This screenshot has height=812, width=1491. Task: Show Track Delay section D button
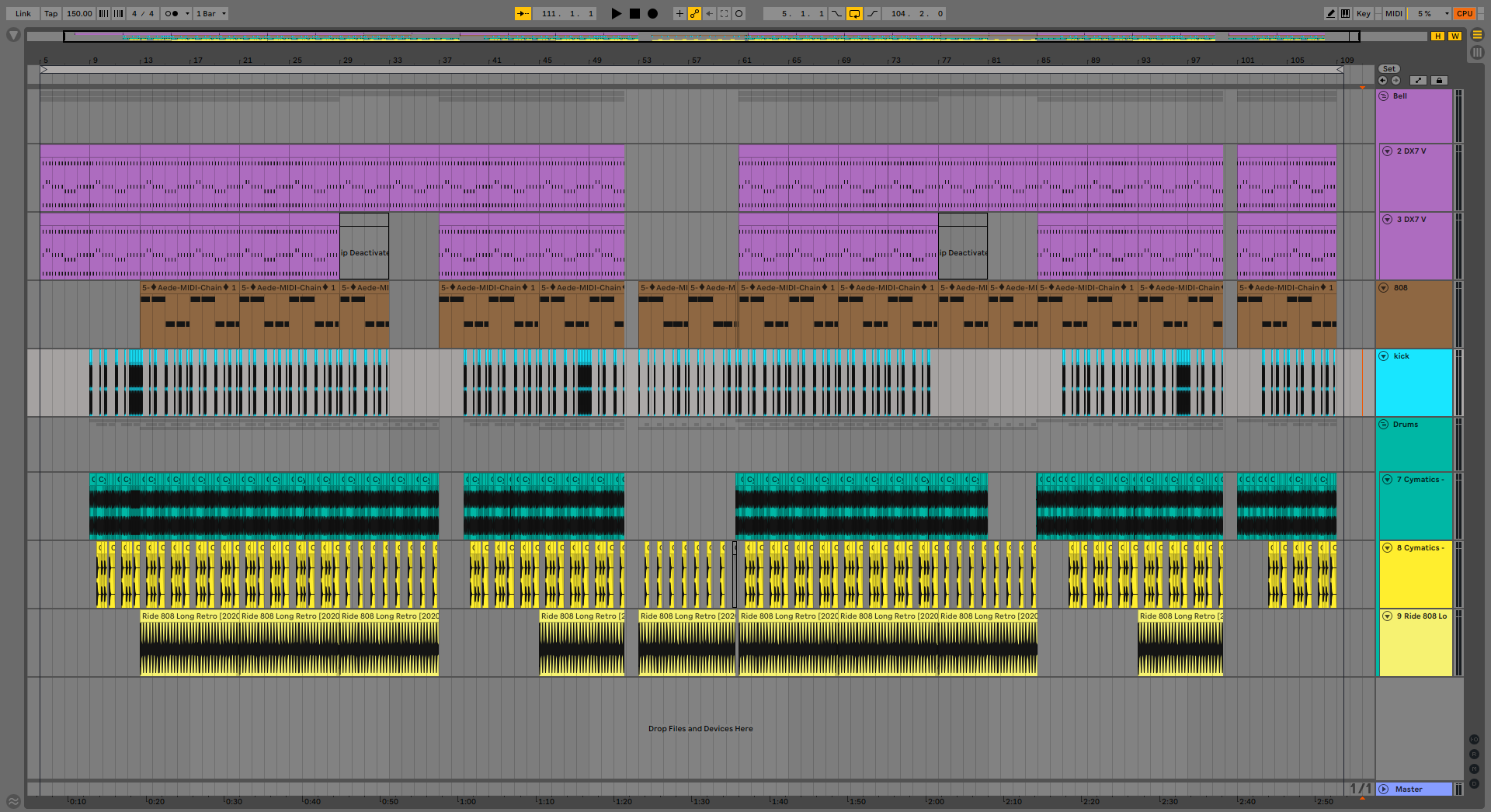point(1474,784)
